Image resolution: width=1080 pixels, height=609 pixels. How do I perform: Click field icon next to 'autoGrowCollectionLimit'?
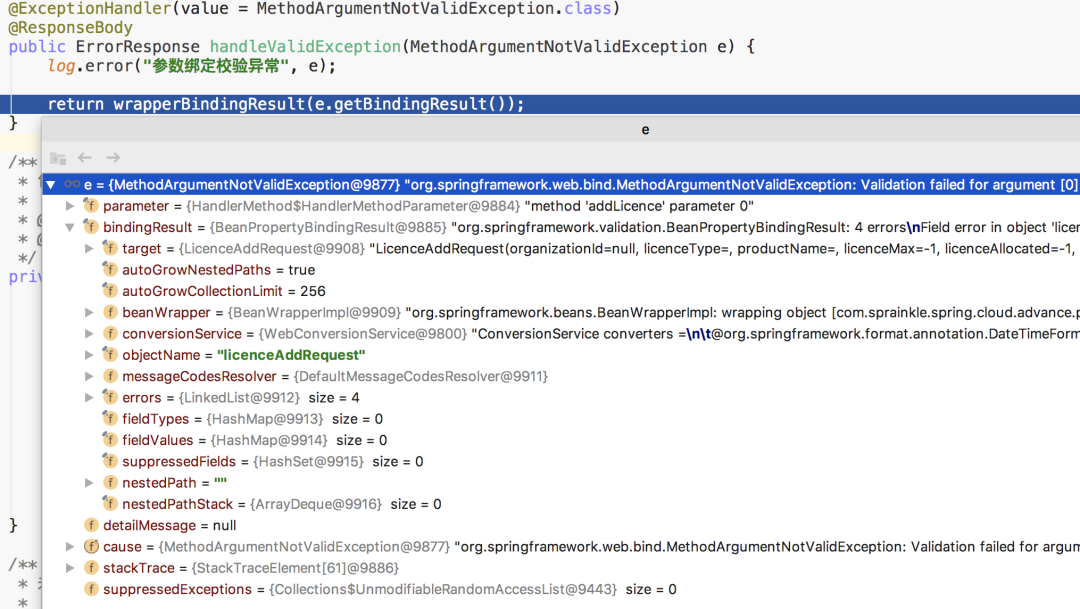pos(110,291)
